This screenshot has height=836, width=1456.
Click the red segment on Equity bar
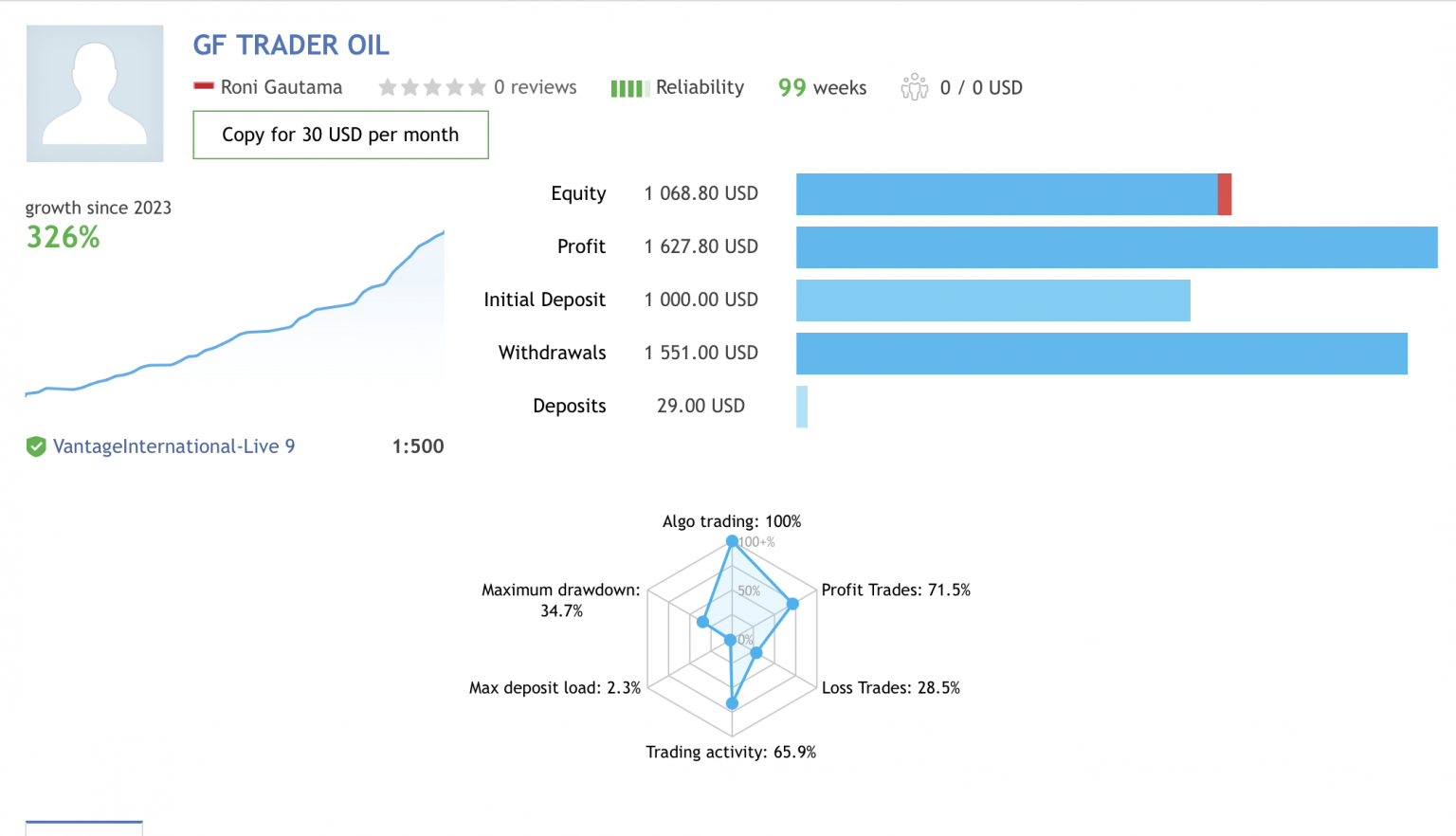(x=1225, y=194)
